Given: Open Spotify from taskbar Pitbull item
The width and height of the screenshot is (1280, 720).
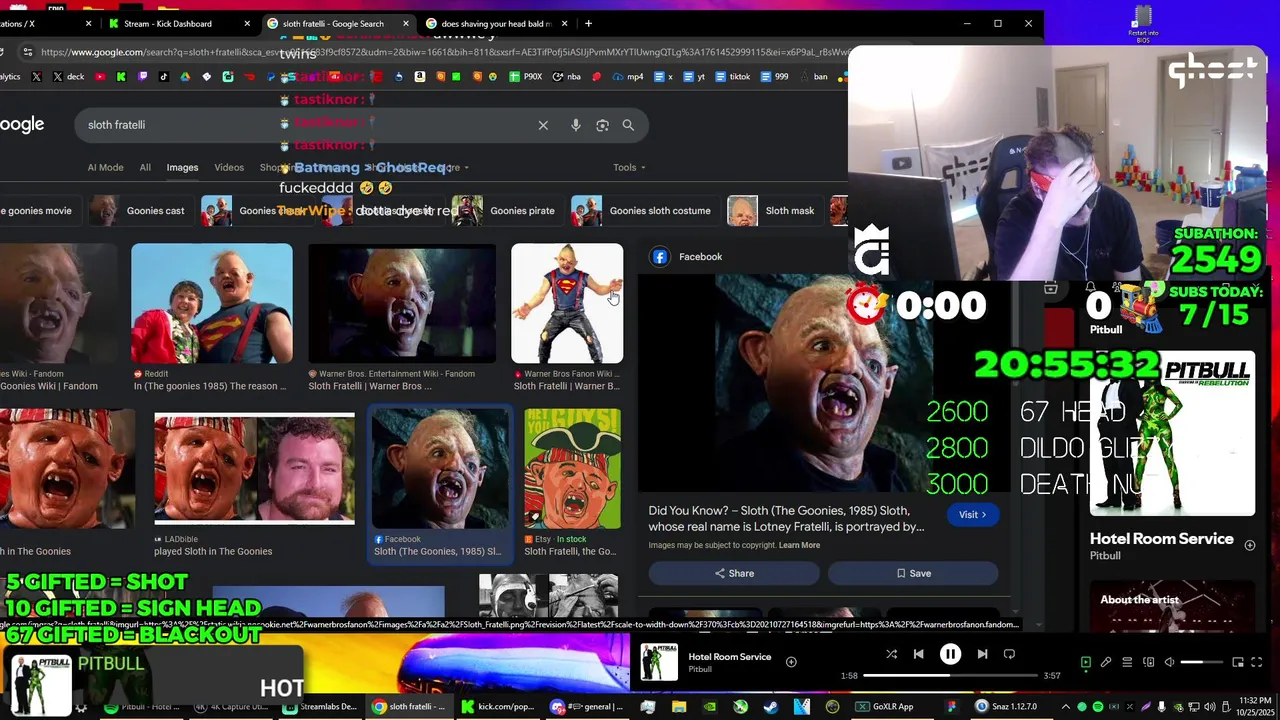Looking at the screenshot, I should (144, 707).
